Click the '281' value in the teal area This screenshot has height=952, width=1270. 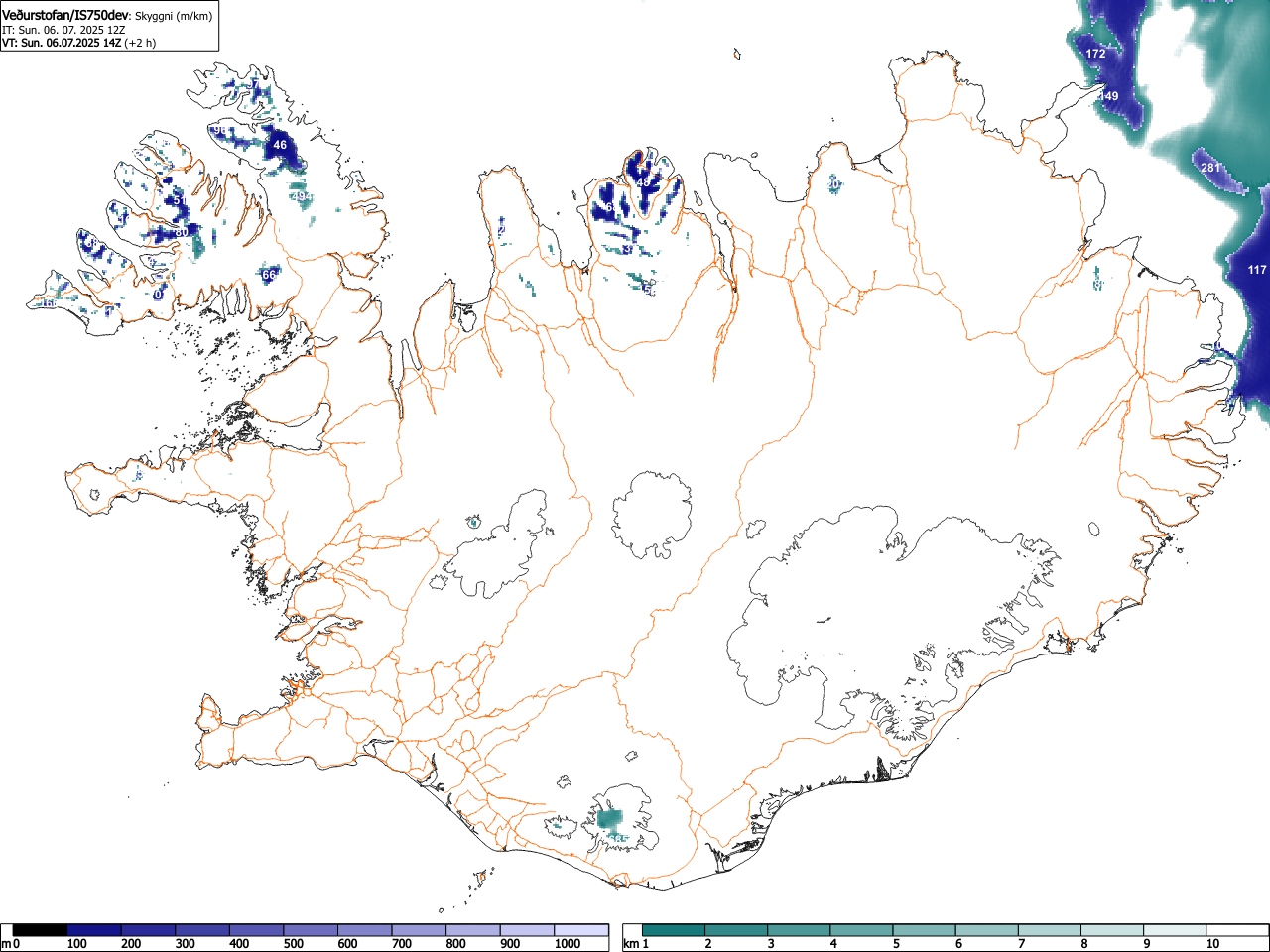click(x=1210, y=168)
